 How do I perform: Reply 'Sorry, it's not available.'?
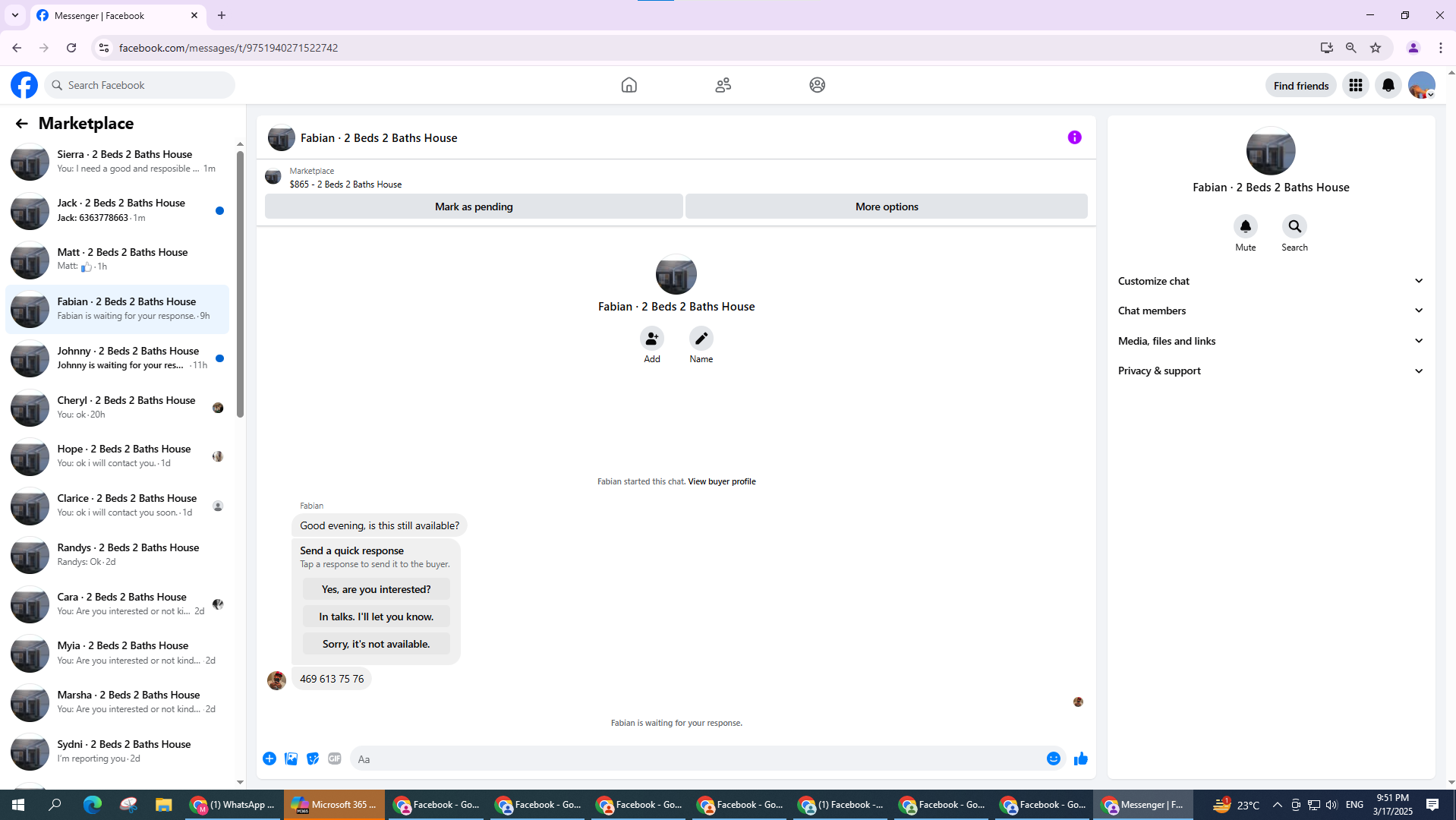point(376,644)
